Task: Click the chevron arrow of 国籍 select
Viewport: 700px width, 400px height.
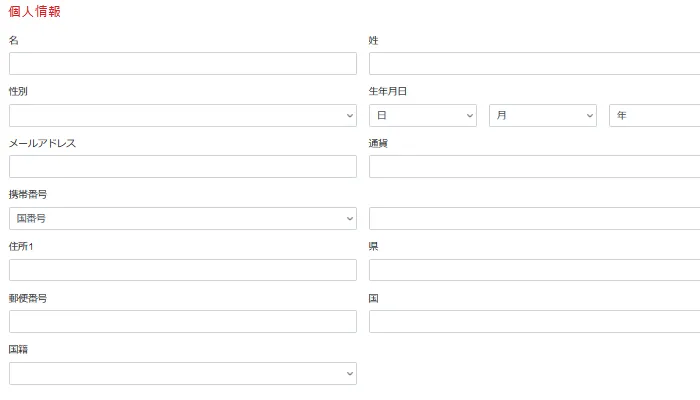Action: (349, 374)
